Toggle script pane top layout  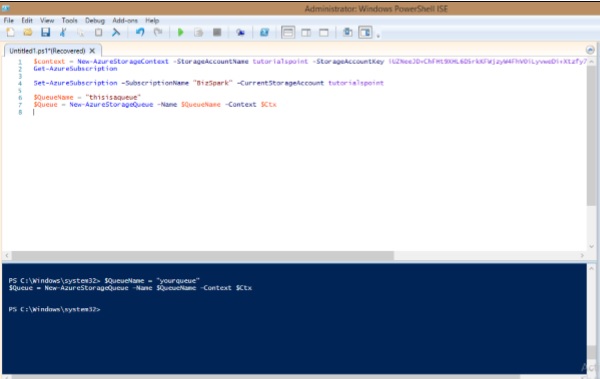[x=288, y=33]
